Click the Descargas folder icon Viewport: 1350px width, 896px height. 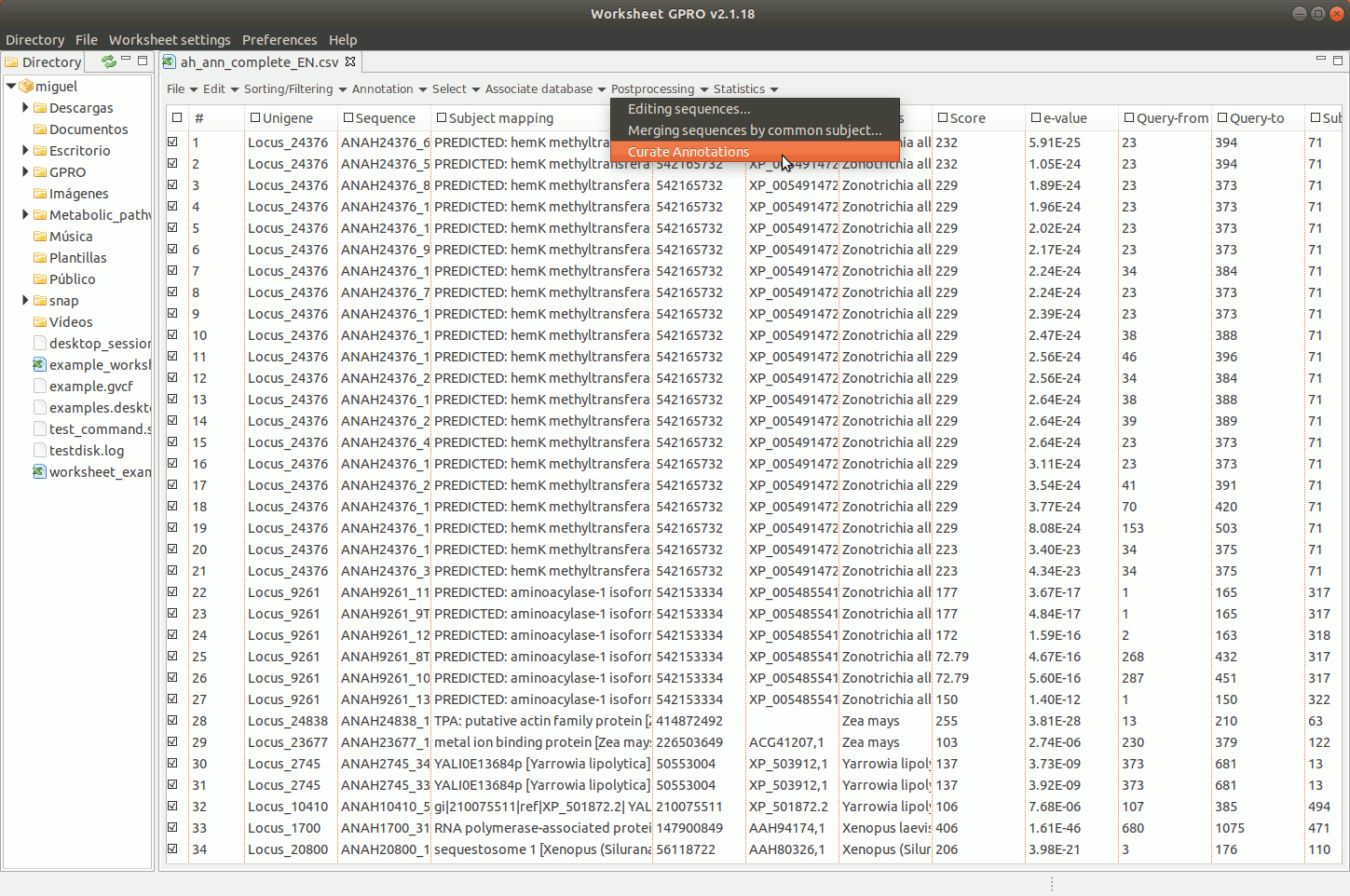pyautogui.click(x=40, y=108)
